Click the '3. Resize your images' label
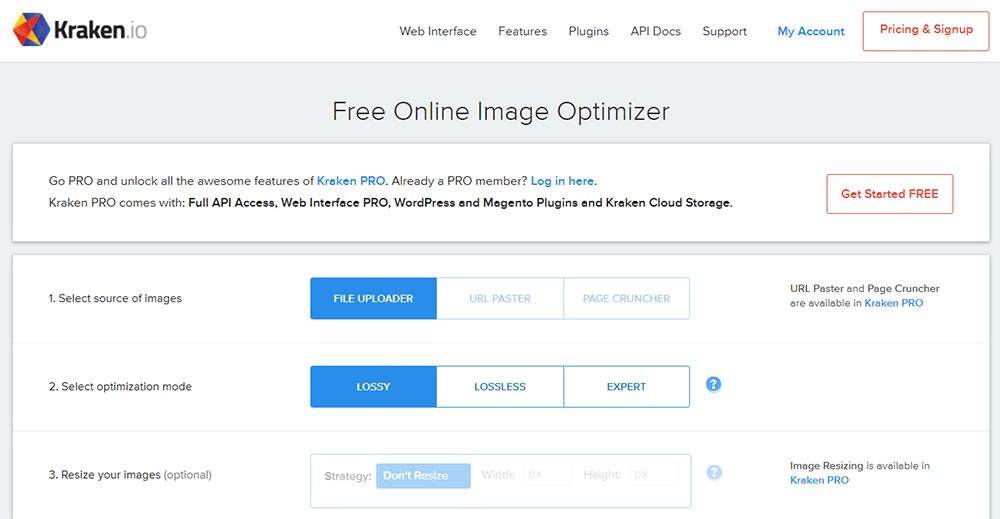This screenshot has width=1000, height=519. (130, 475)
